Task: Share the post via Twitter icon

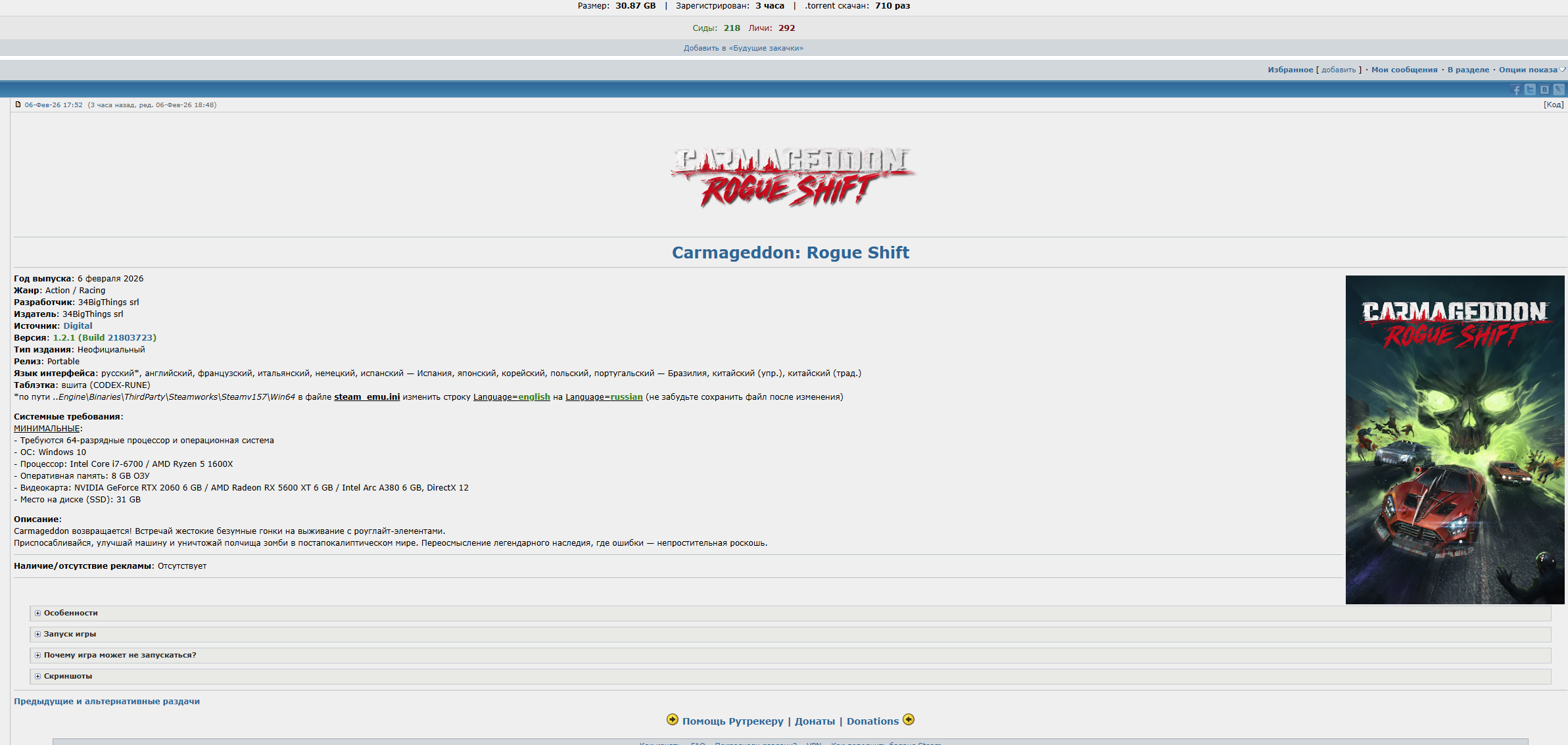Action: pyautogui.click(x=1531, y=90)
